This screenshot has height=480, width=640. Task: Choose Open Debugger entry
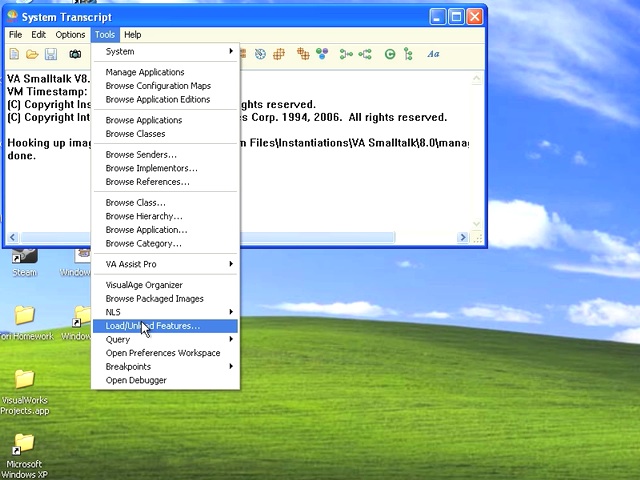point(165,380)
